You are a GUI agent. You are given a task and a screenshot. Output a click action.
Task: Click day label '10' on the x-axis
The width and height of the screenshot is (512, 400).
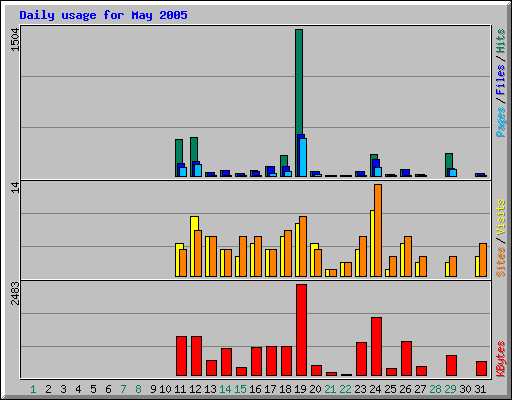coord(165,389)
